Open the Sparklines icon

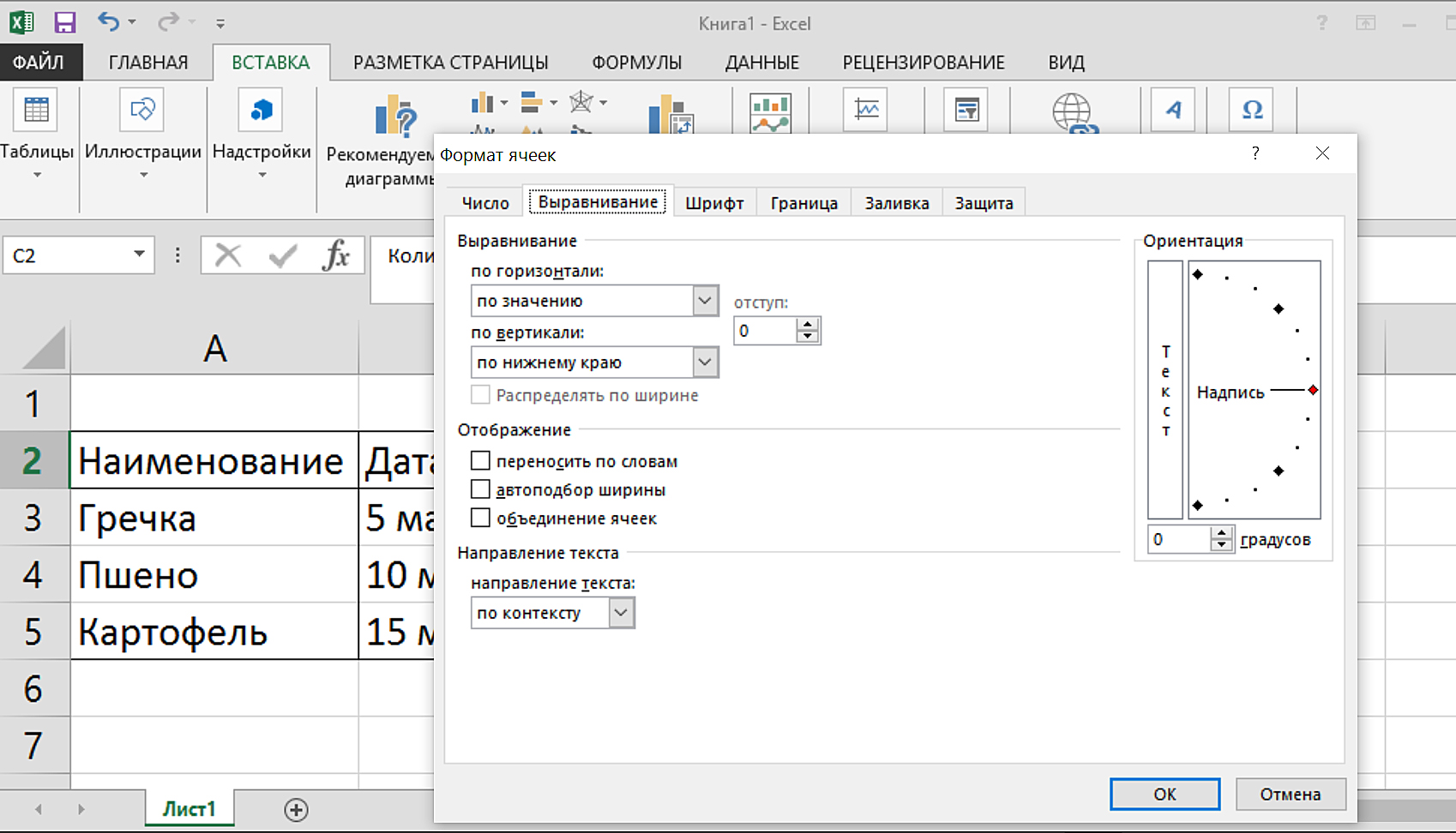865,110
